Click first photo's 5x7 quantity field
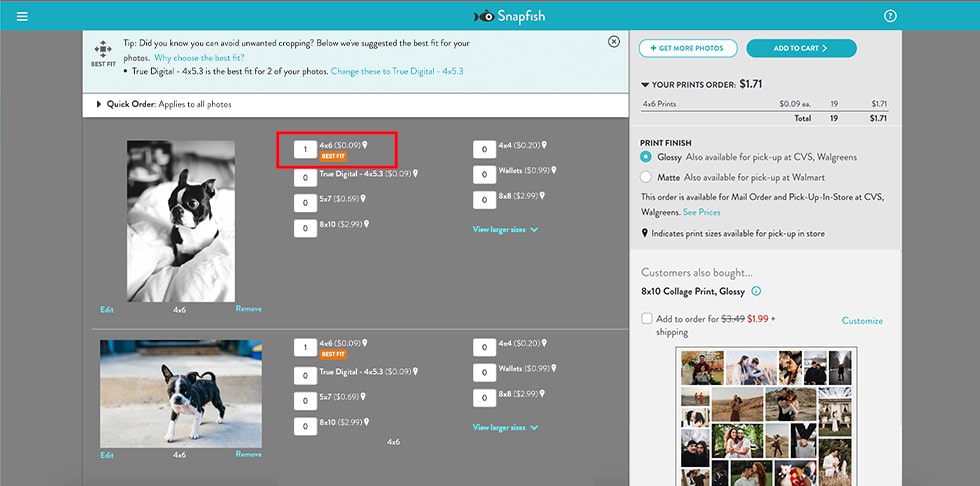This screenshot has width=980, height=486. tap(306, 203)
